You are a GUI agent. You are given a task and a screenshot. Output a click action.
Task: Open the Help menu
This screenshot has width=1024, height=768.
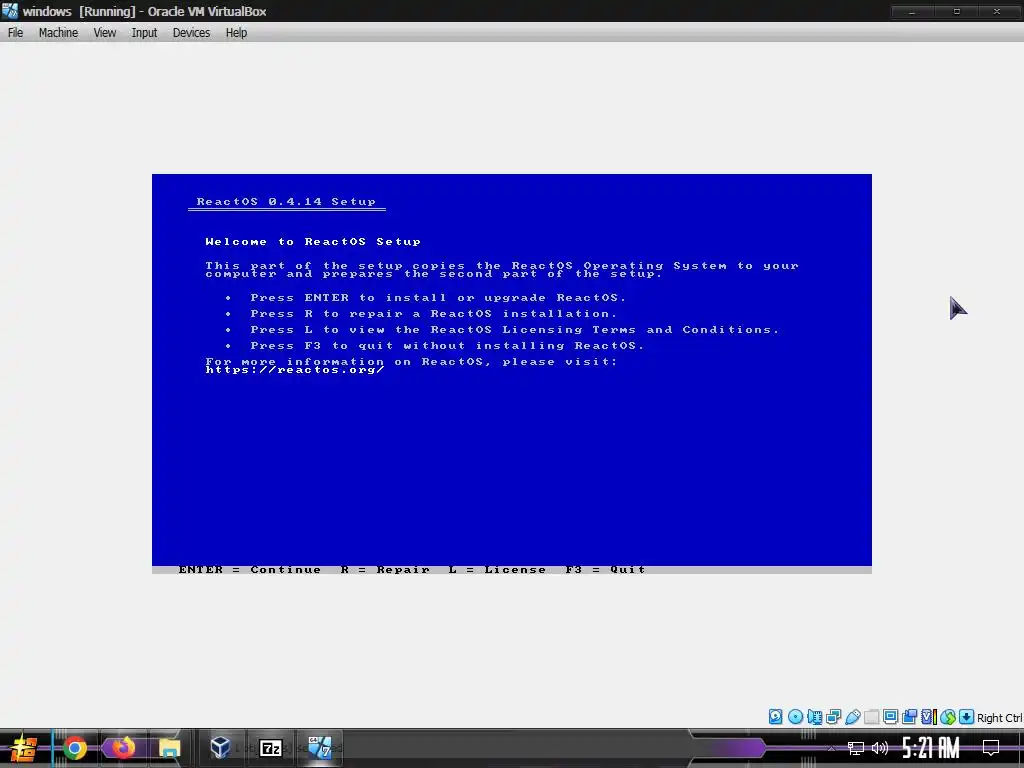tap(236, 33)
